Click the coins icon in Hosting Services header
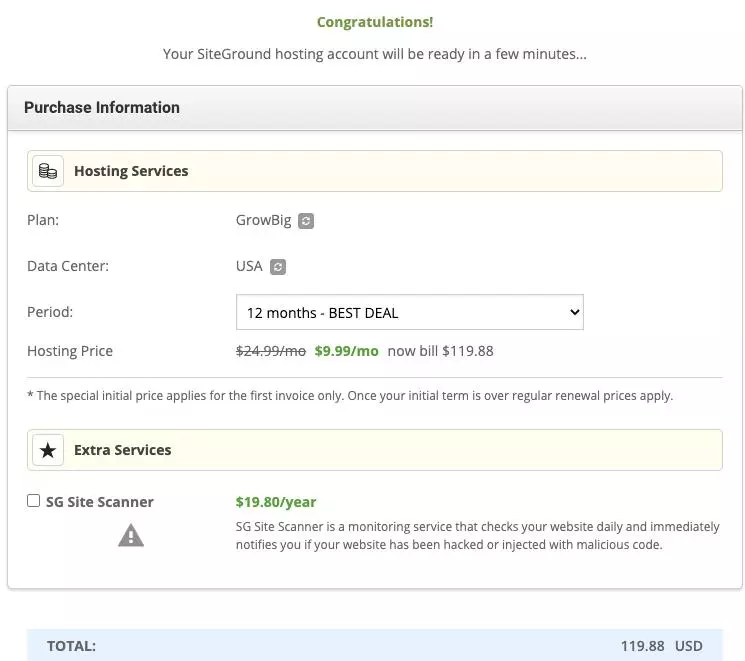Screen dimensions: 745x661 (x=48, y=171)
